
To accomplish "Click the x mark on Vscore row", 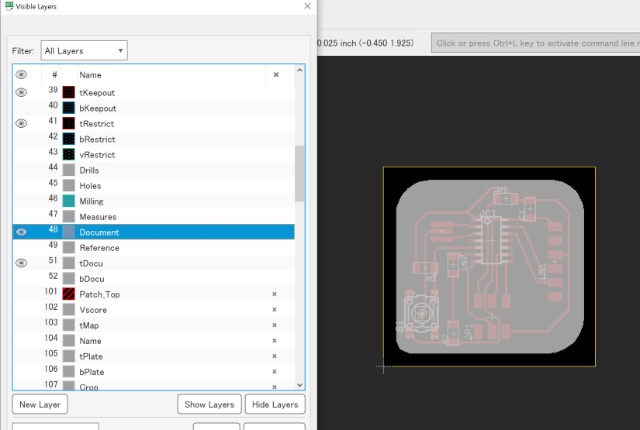I will [x=274, y=310].
